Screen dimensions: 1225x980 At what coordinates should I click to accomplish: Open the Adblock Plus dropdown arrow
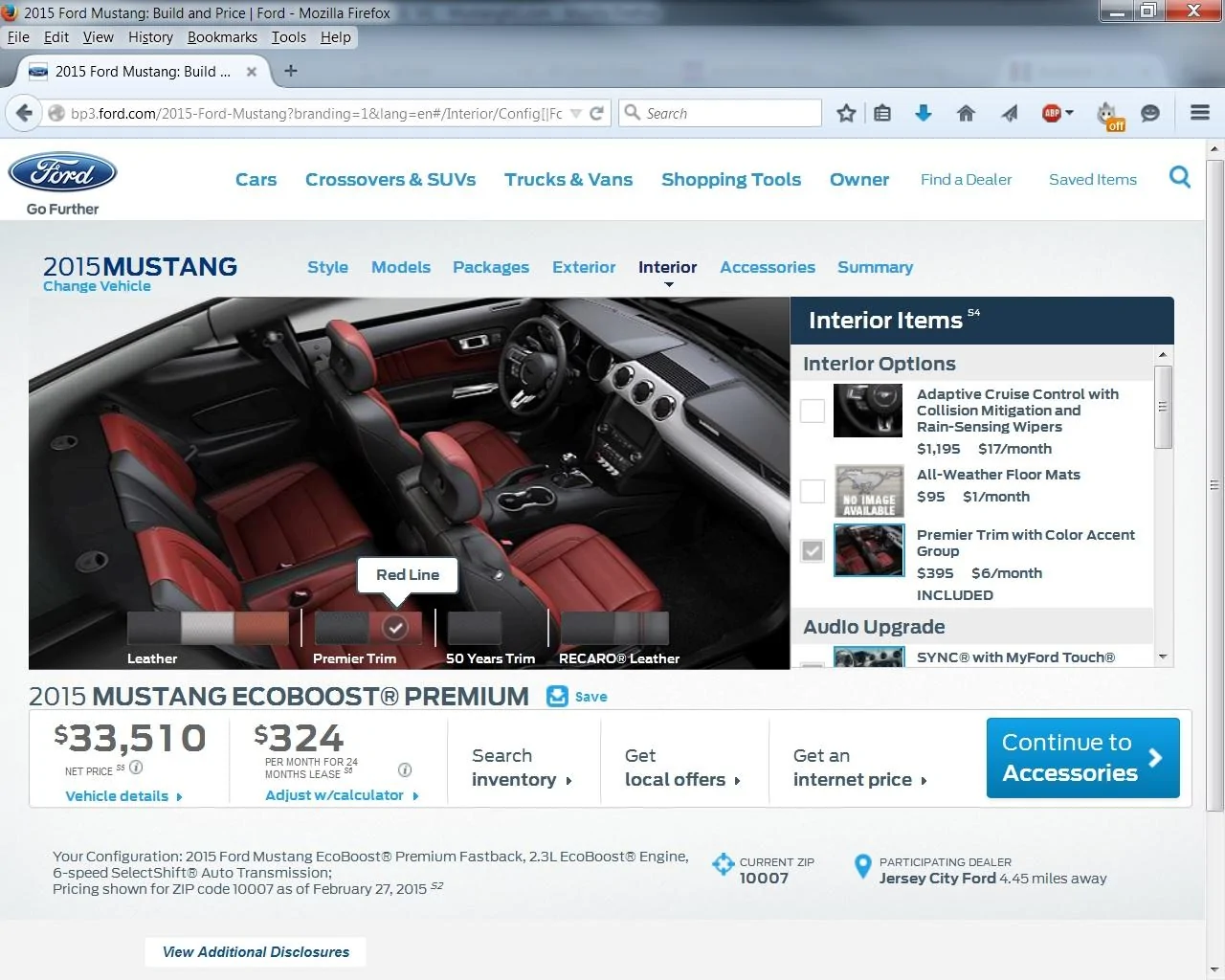pyautogui.click(x=1069, y=113)
